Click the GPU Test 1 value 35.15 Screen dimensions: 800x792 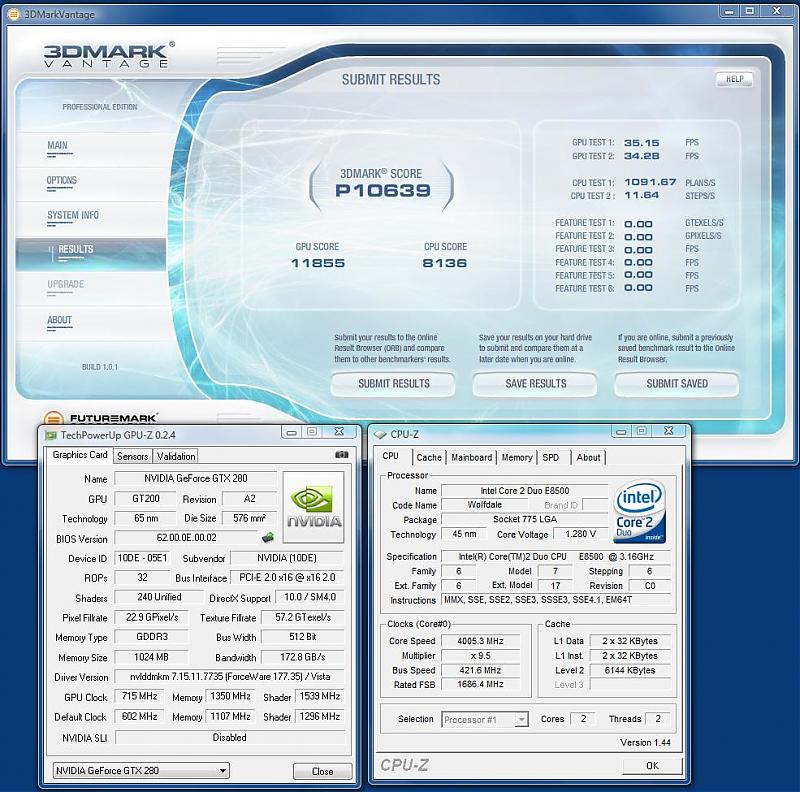tap(641, 143)
